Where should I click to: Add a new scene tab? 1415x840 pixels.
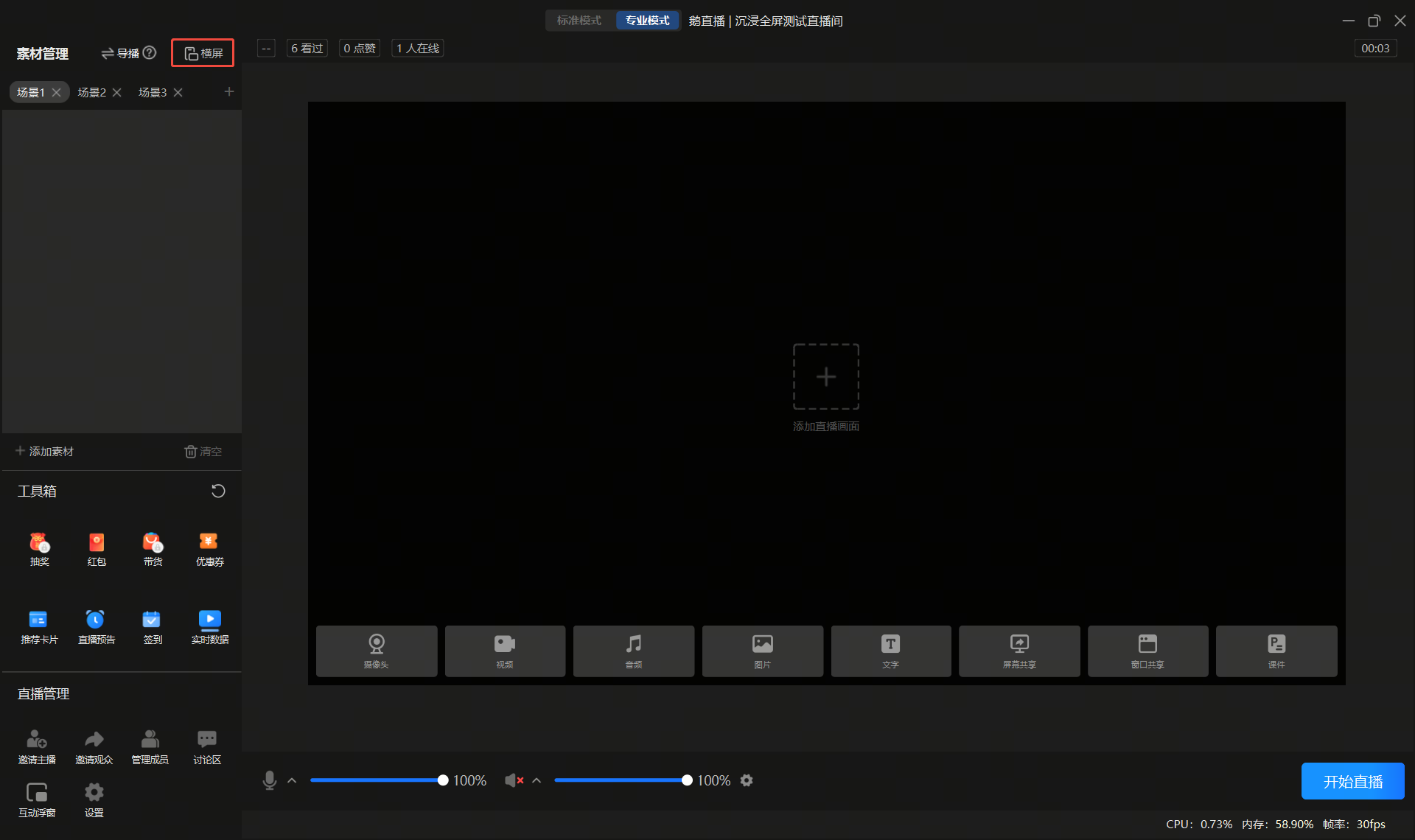[x=229, y=91]
